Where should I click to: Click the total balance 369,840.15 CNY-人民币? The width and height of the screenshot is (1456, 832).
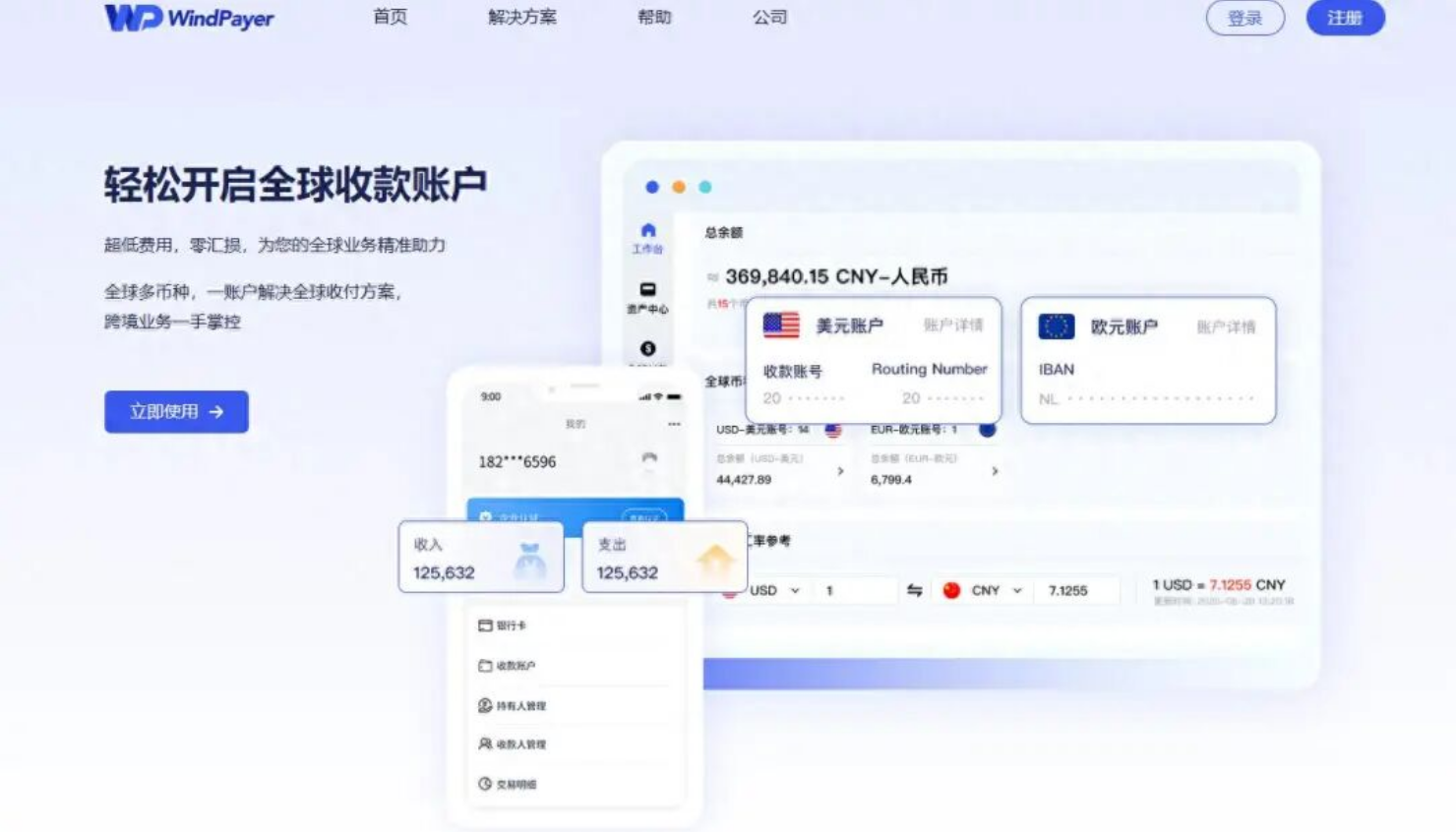[x=836, y=276]
